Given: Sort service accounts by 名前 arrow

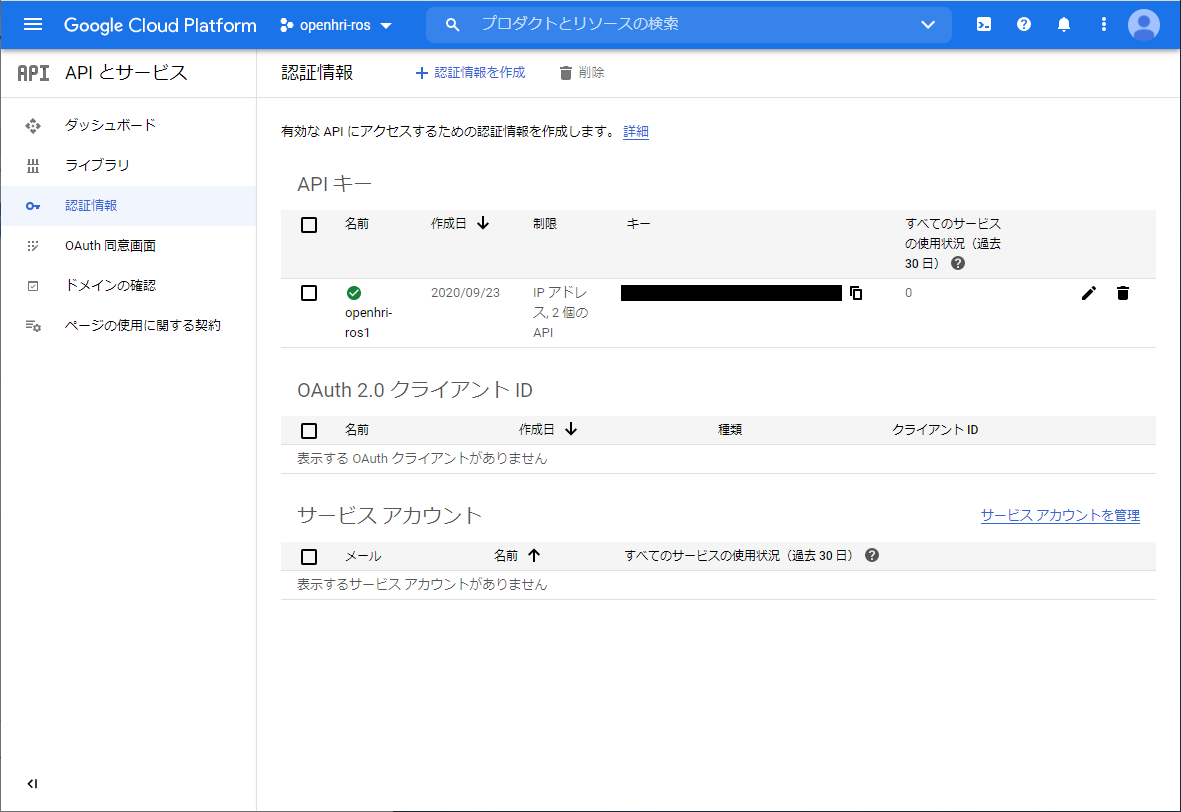Looking at the screenshot, I should 534,555.
